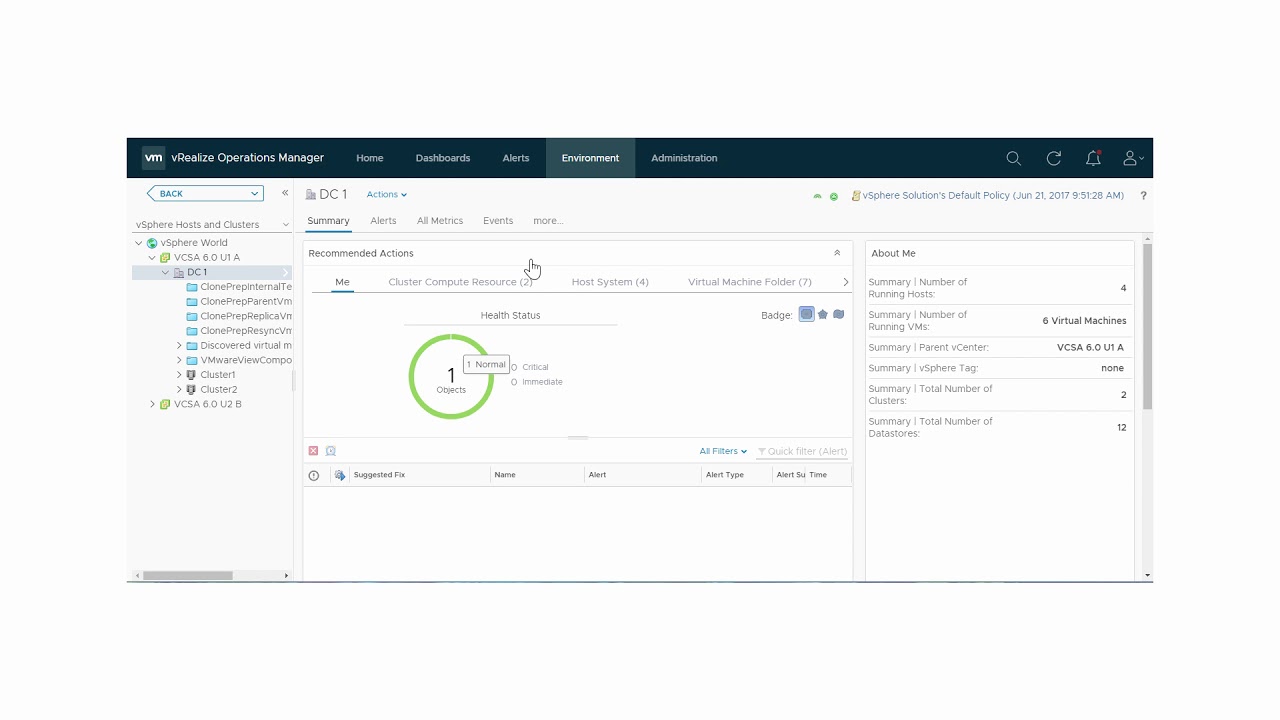Collapse the Recommended Actions panel
This screenshot has height=720, width=1280.
(837, 253)
